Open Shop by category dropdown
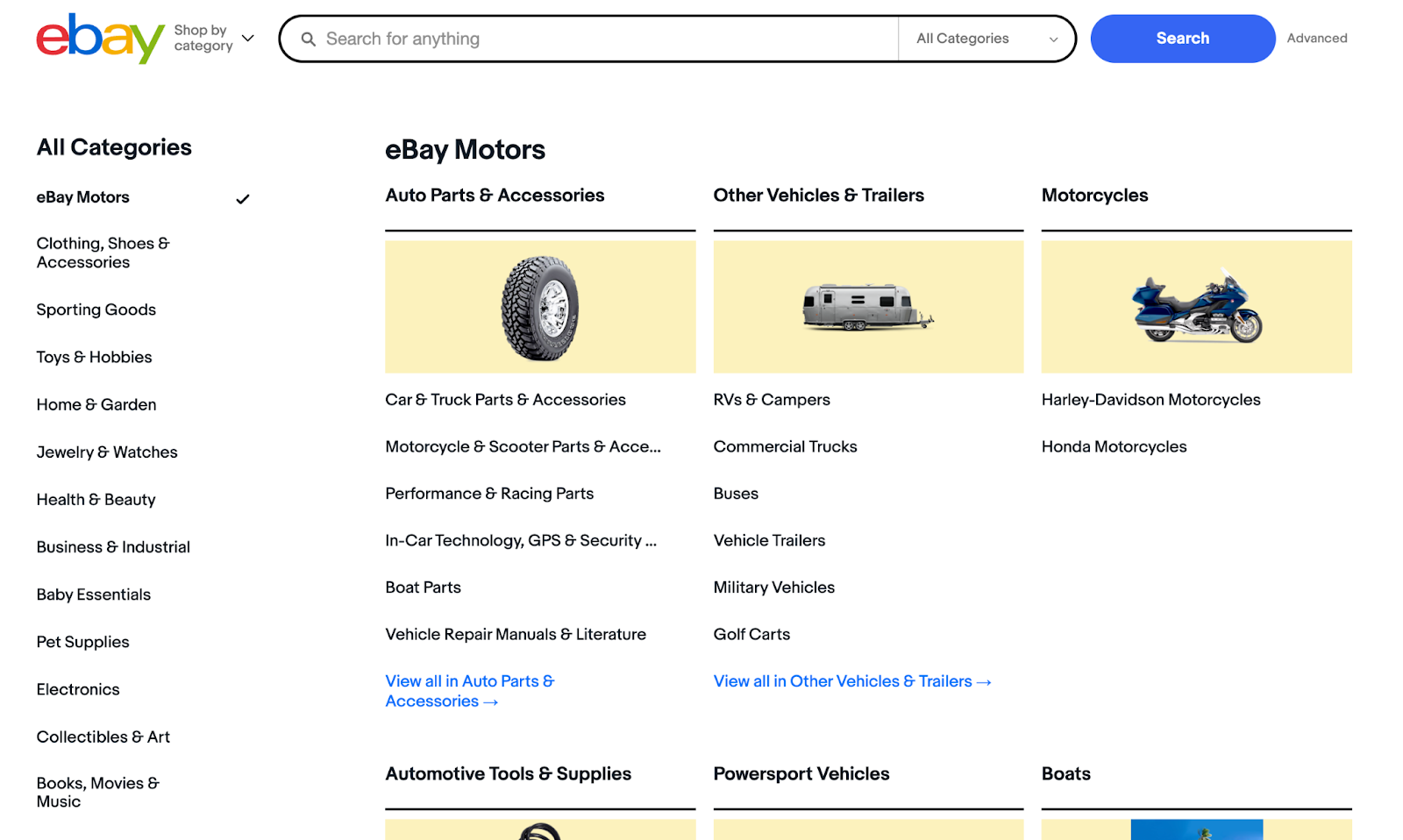This screenshot has height=840, width=1403. click(x=214, y=38)
